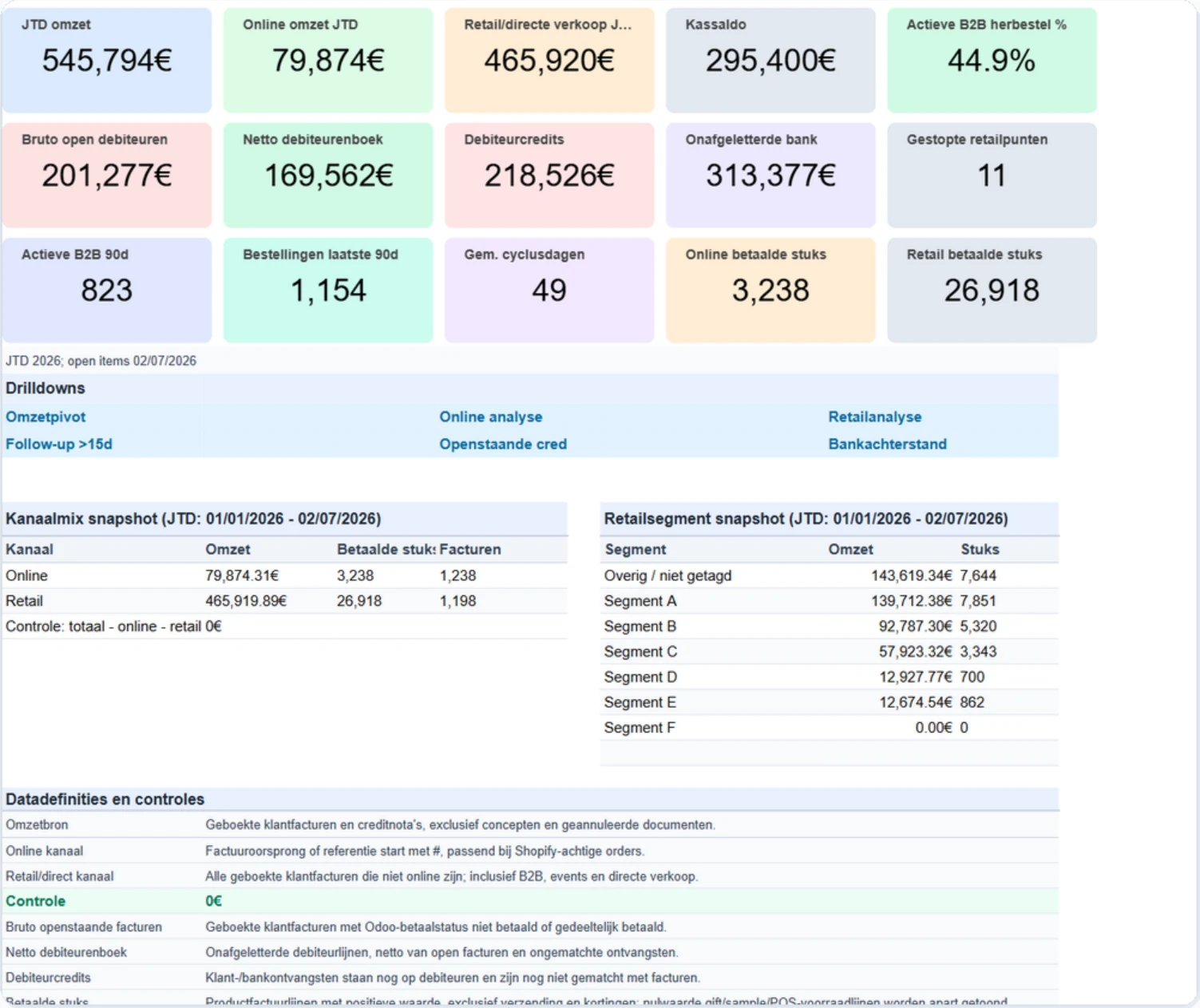Image resolution: width=1200 pixels, height=1008 pixels.
Task: Select the 'Bruto openstaande facturen' definition label
Action: (84, 927)
